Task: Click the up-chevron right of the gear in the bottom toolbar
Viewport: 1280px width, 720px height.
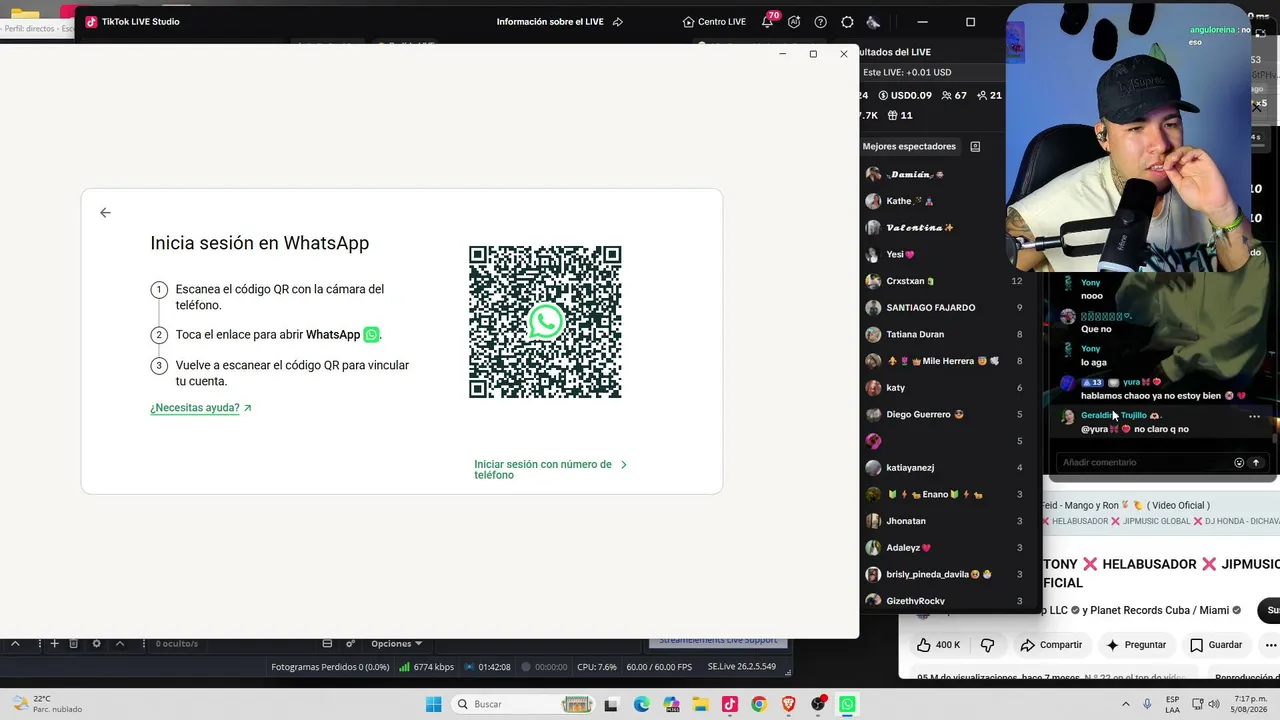Action: 120,644
